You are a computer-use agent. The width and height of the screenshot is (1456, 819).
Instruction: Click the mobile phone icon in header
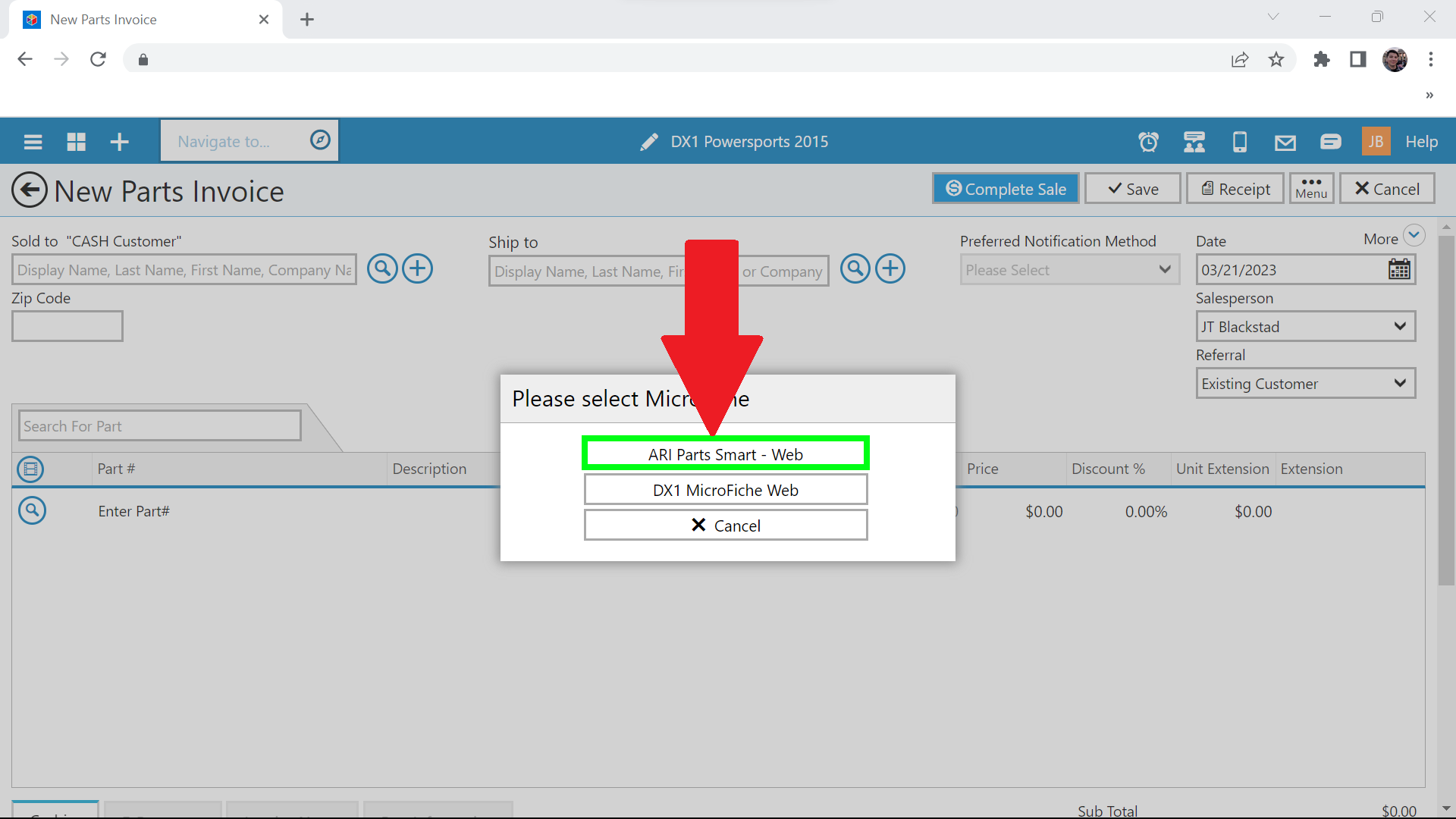[x=1240, y=142]
